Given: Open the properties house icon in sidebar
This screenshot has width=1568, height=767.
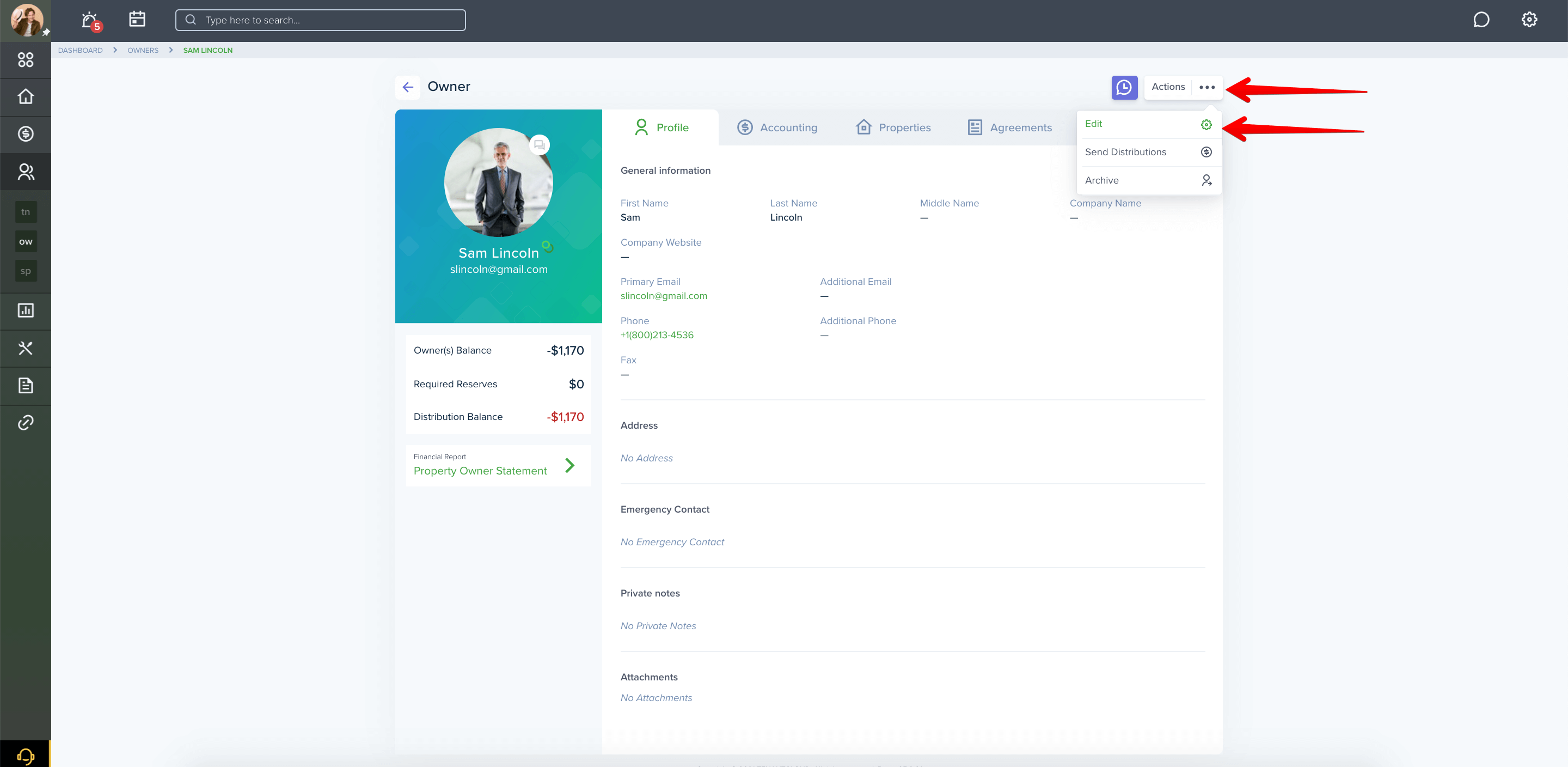Looking at the screenshot, I should 26,96.
